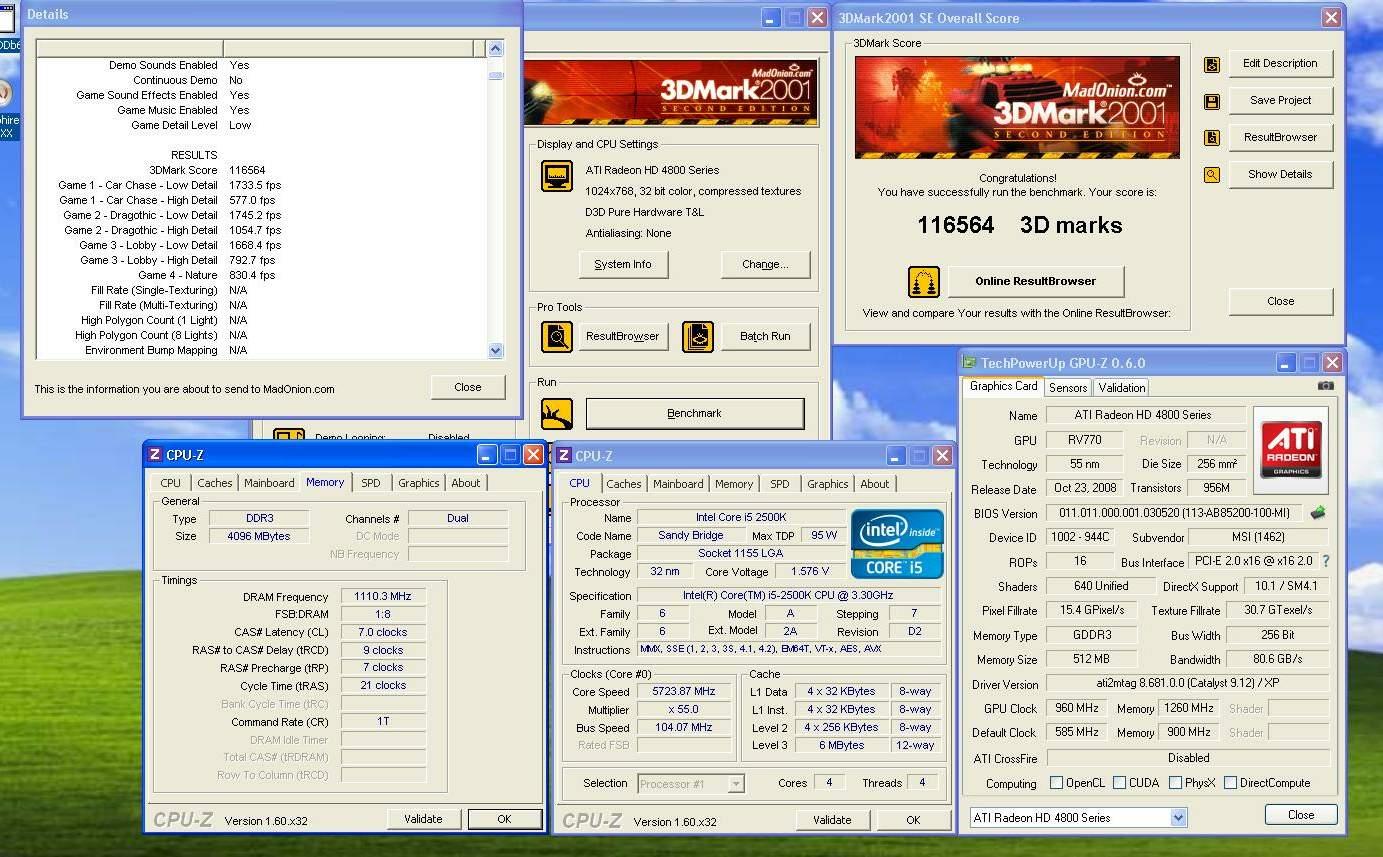Click the Change... button
This screenshot has height=857, width=1383.
click(765, 265)
